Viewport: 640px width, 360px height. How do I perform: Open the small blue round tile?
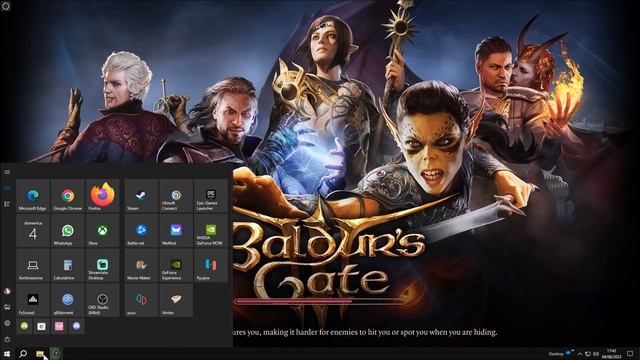76,326
